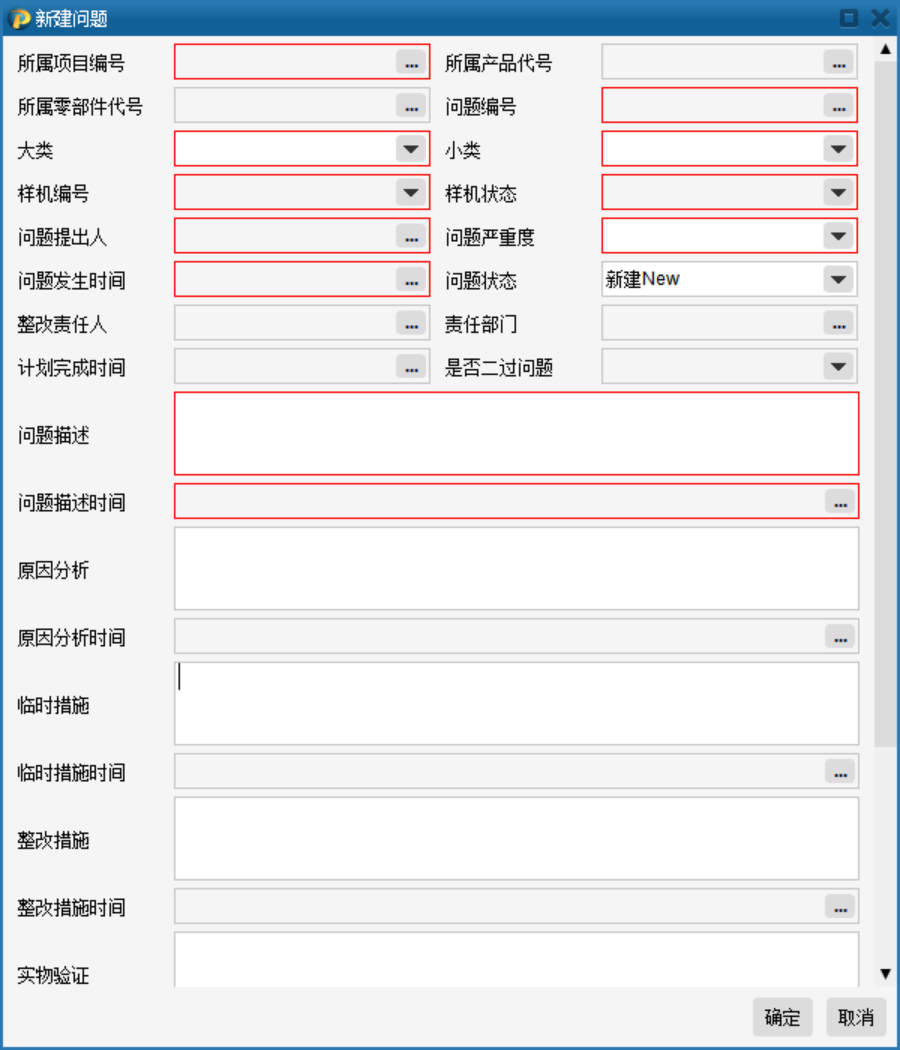Expand the 是否二过问题 dropdown

click(838, 366)
